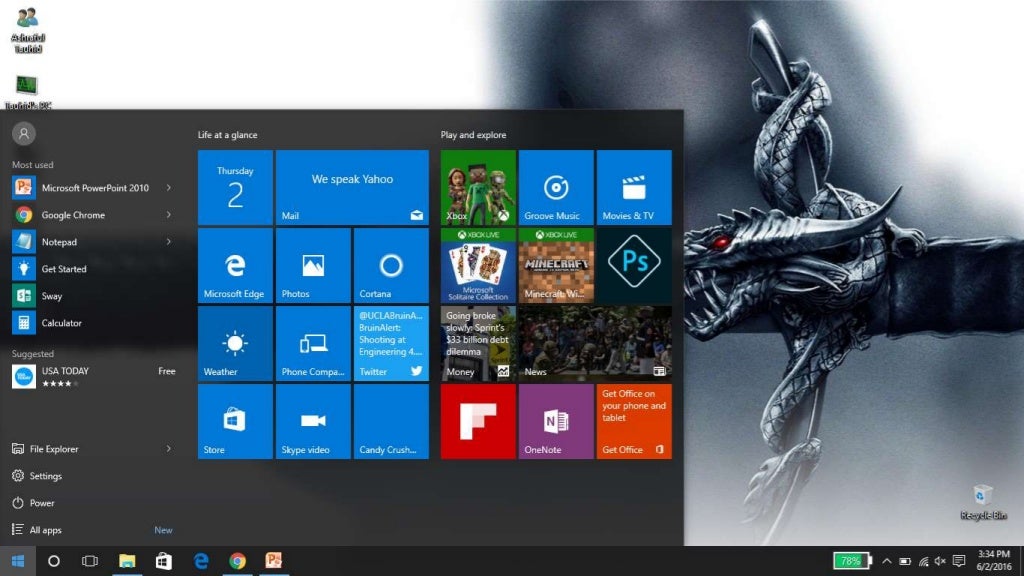Open the Photos tile
The image size is (1024, 576).
313,265
